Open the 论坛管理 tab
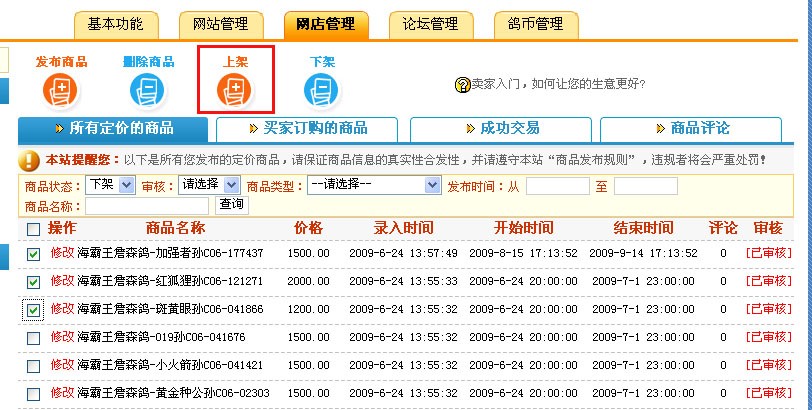 pyautogui.click(x=429, y=23)
